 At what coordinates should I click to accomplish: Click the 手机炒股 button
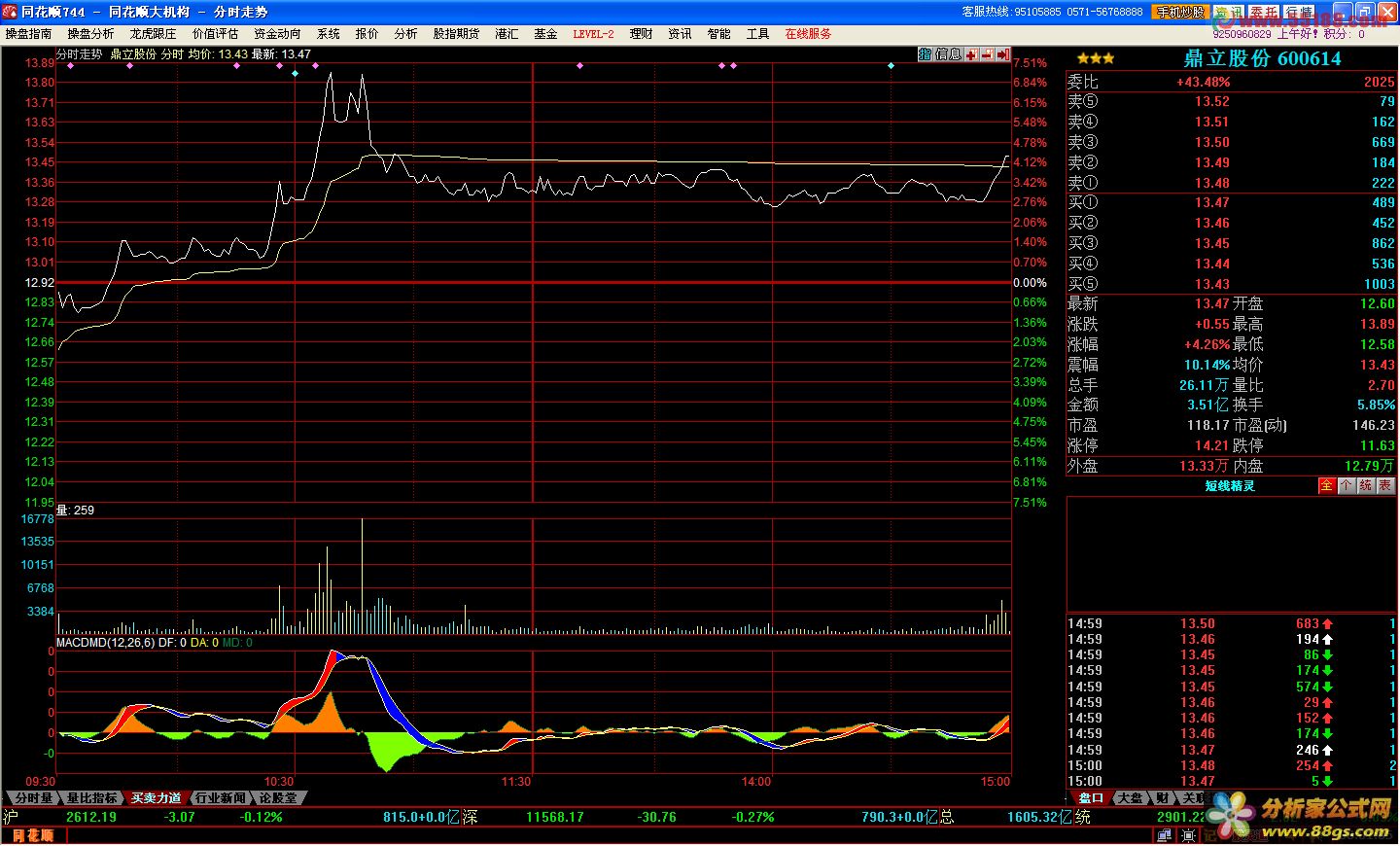[x=1179, y=12]
